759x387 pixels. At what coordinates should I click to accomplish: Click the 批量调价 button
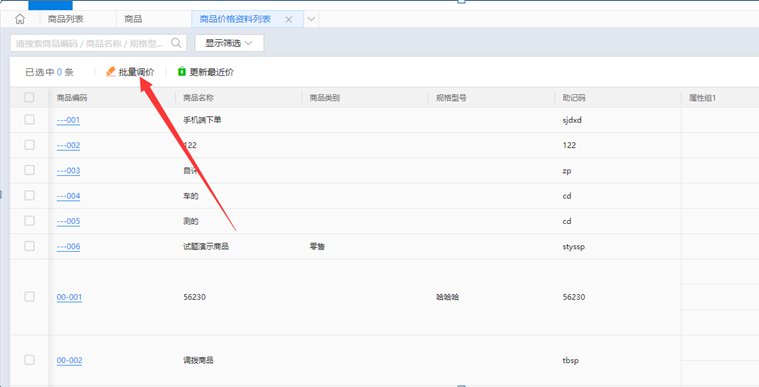tap(130, 72)
